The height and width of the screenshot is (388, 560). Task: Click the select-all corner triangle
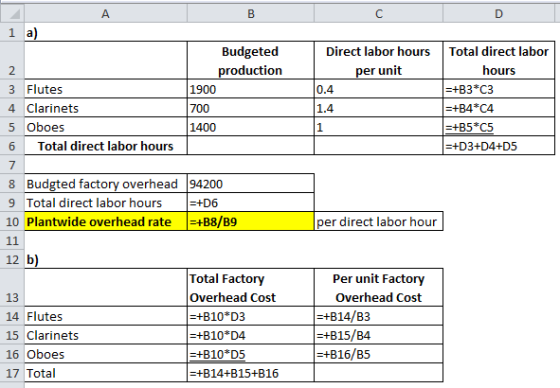(x=15, y=14)
